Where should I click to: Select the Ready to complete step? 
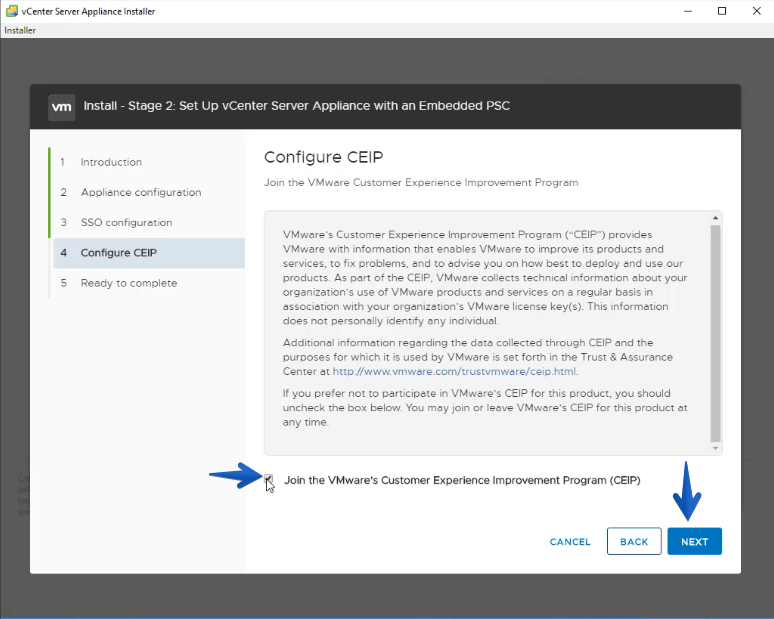pyautogui.click(x=129, y=283)
